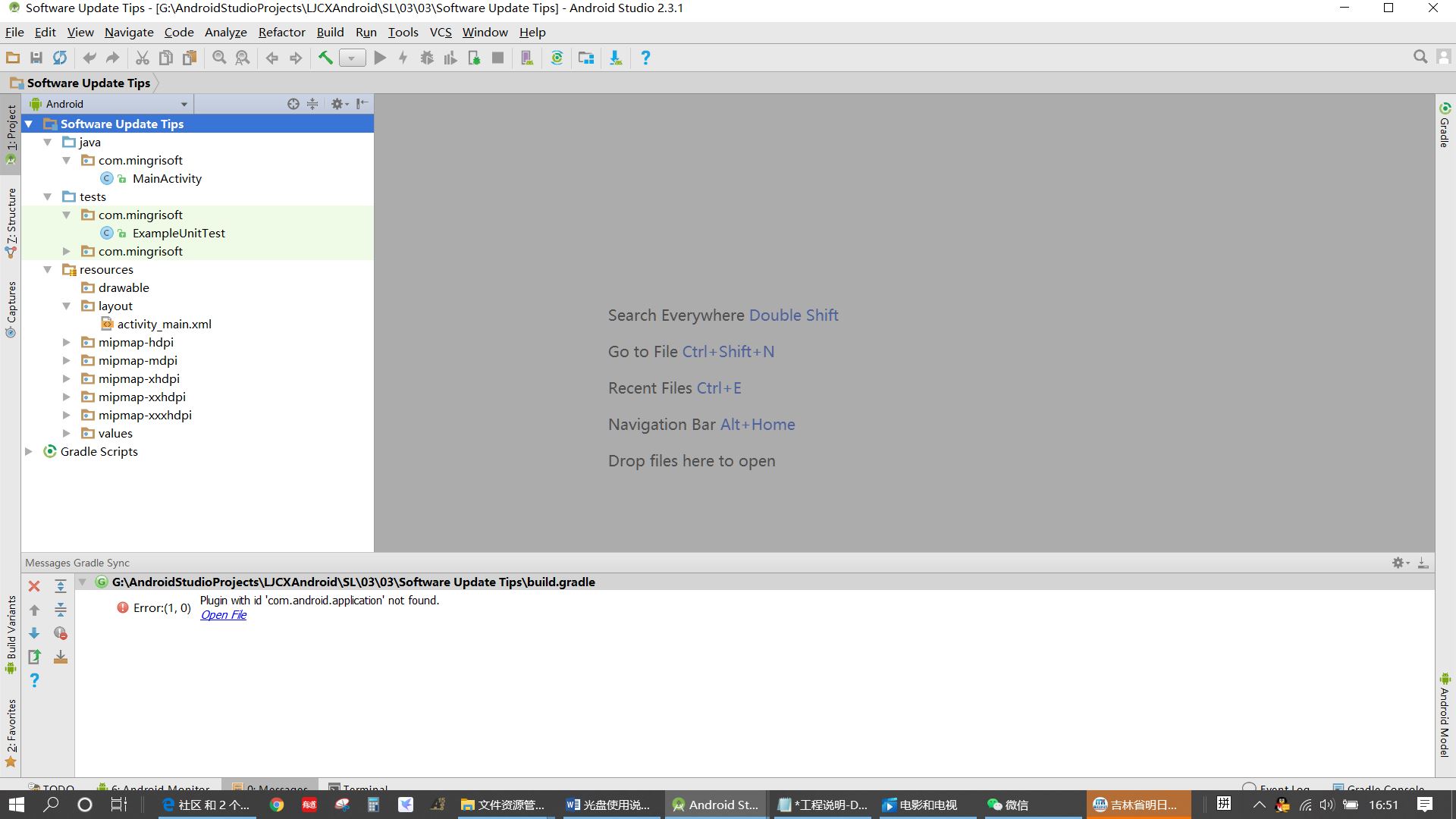Open SDK Manager download icon
The height and width of the screenshot is (819, 1456).
click(616, 58)
